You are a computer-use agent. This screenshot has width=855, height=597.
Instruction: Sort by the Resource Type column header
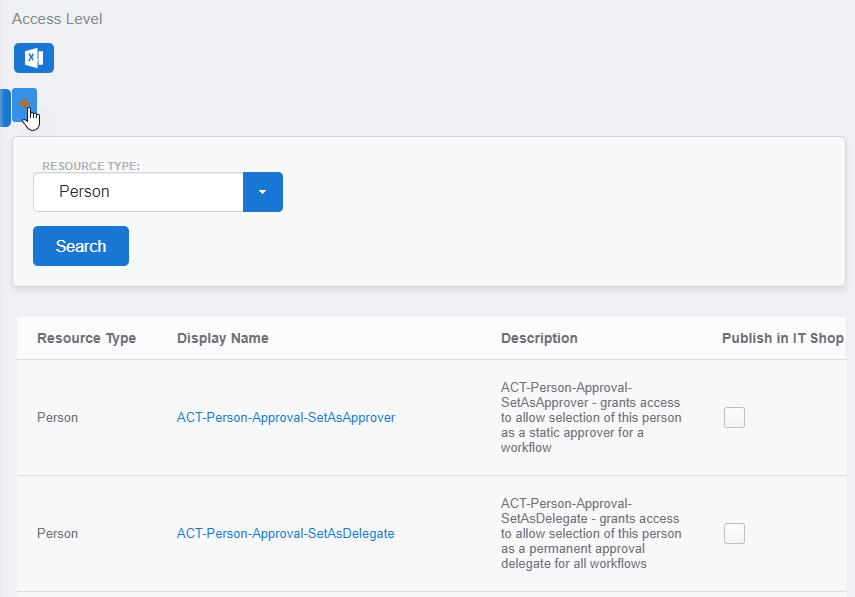(85, 338)
